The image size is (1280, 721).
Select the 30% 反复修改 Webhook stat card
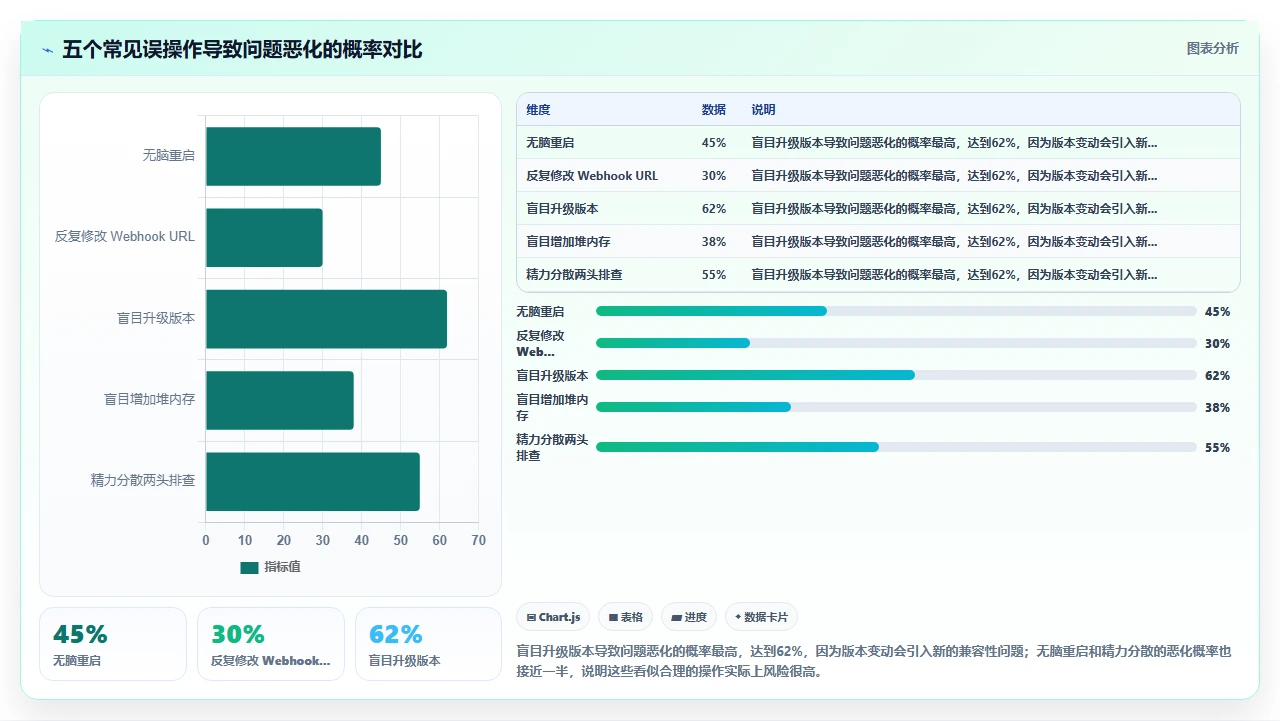pyautogui.click(x=271, y=644)
